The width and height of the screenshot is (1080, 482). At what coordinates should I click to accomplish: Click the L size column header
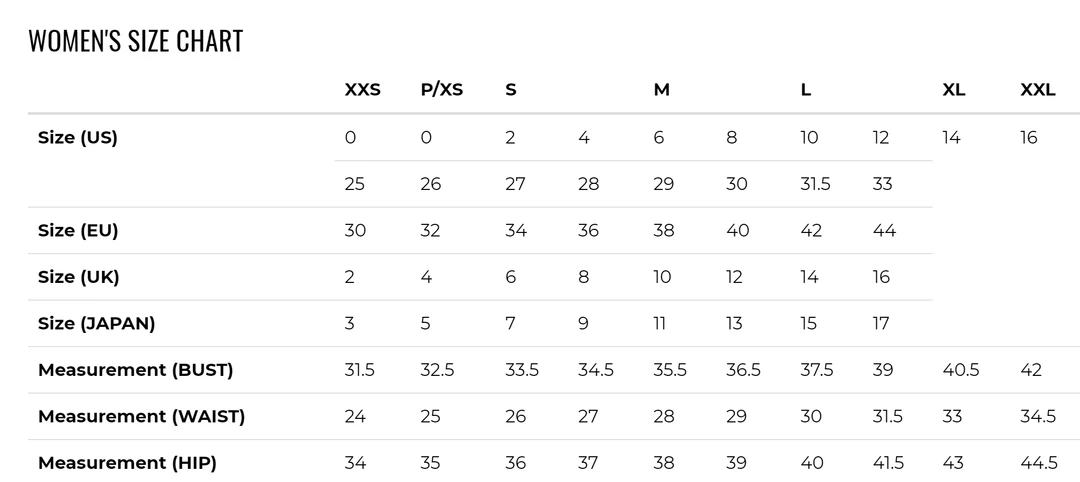806,90
